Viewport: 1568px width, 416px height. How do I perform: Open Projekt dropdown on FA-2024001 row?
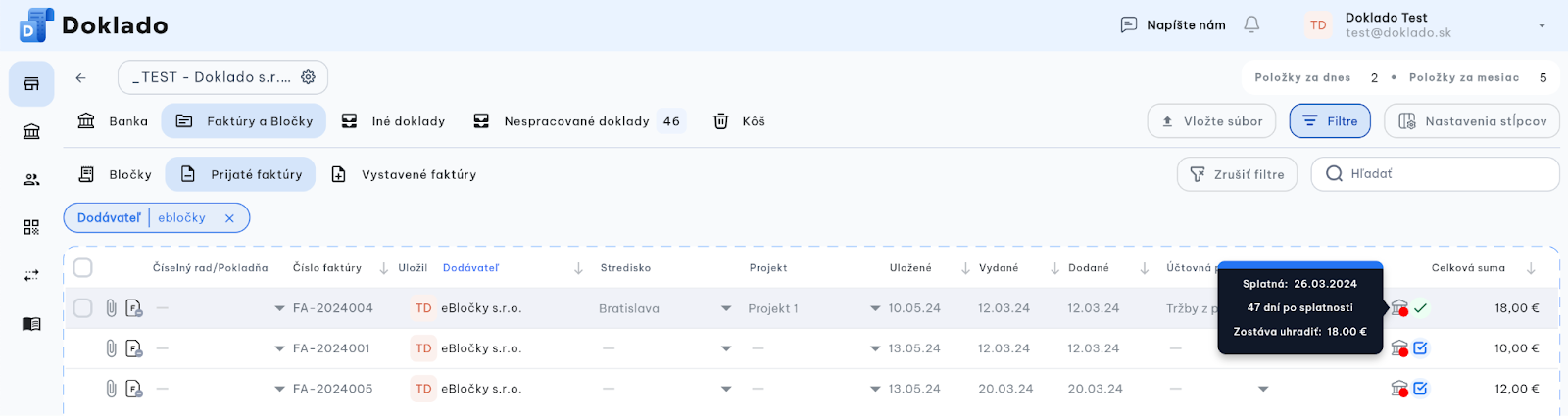[875, 348]
